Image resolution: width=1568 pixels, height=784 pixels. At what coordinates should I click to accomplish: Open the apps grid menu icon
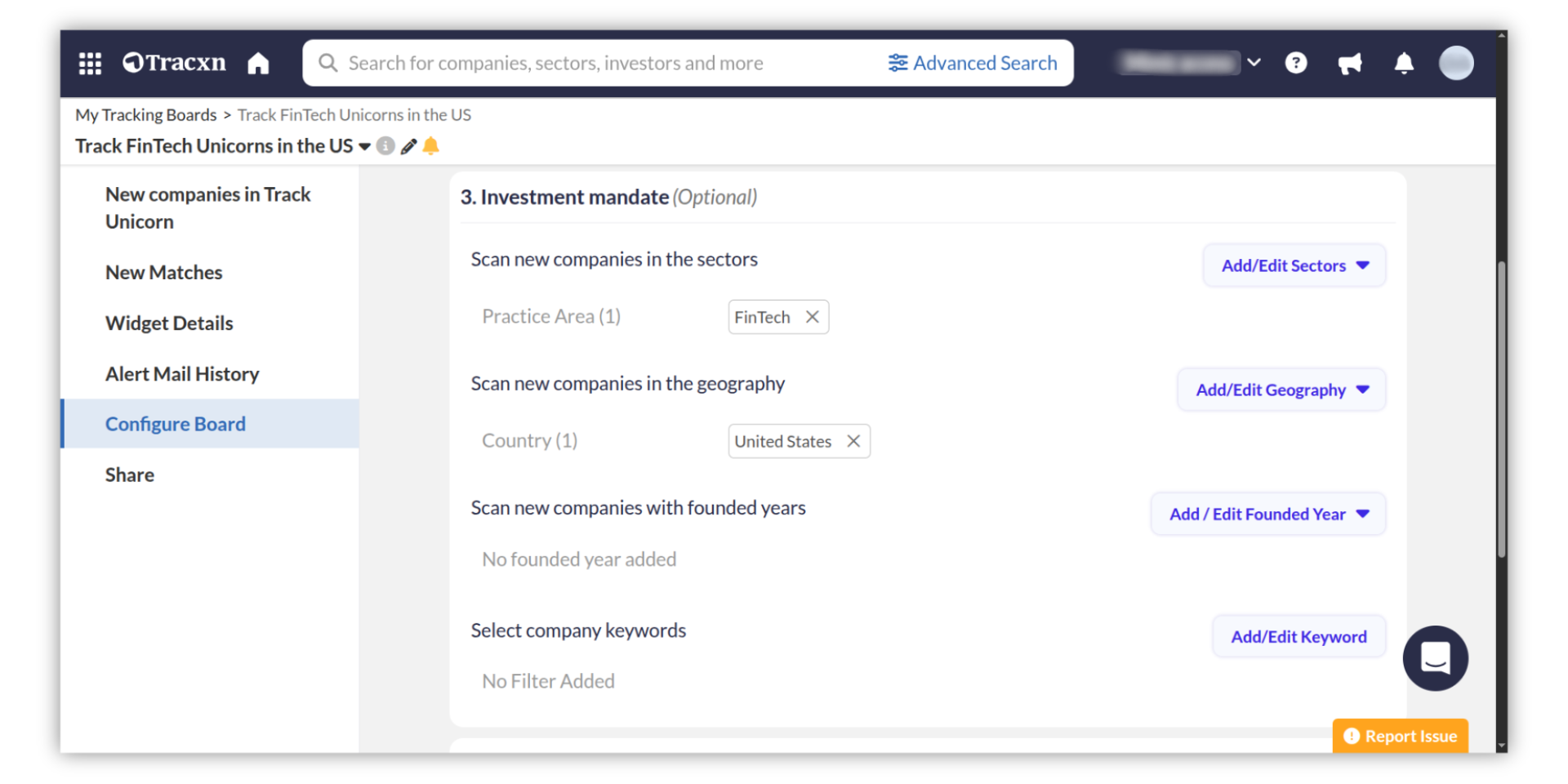[x=90, y=63]
